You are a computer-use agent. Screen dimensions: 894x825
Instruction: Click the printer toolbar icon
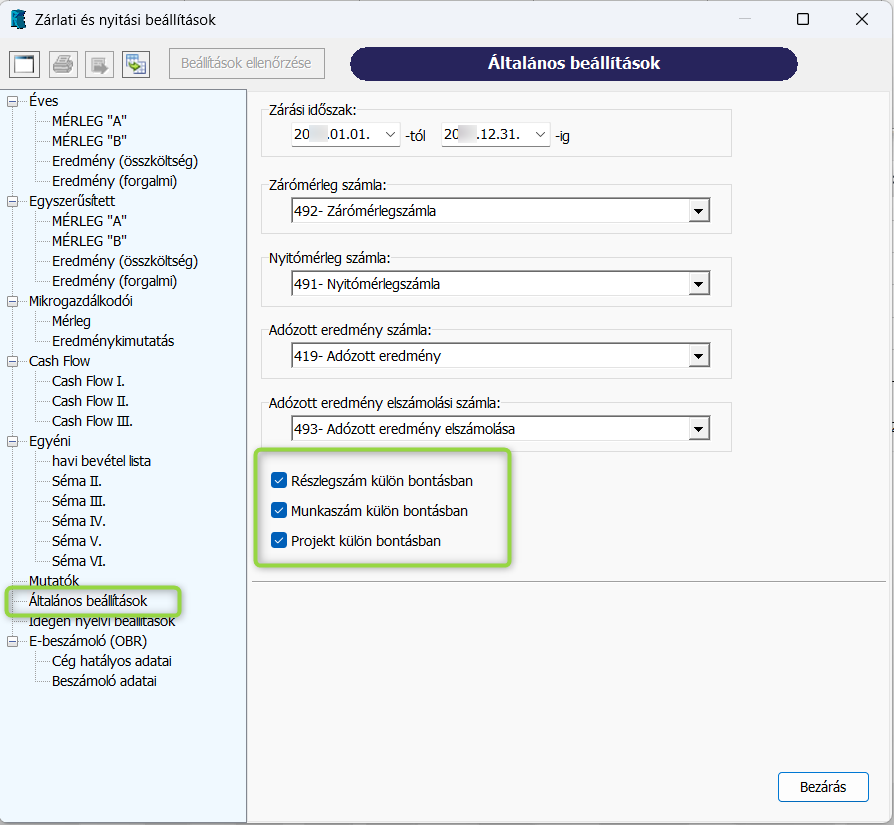tap(63, 63)
